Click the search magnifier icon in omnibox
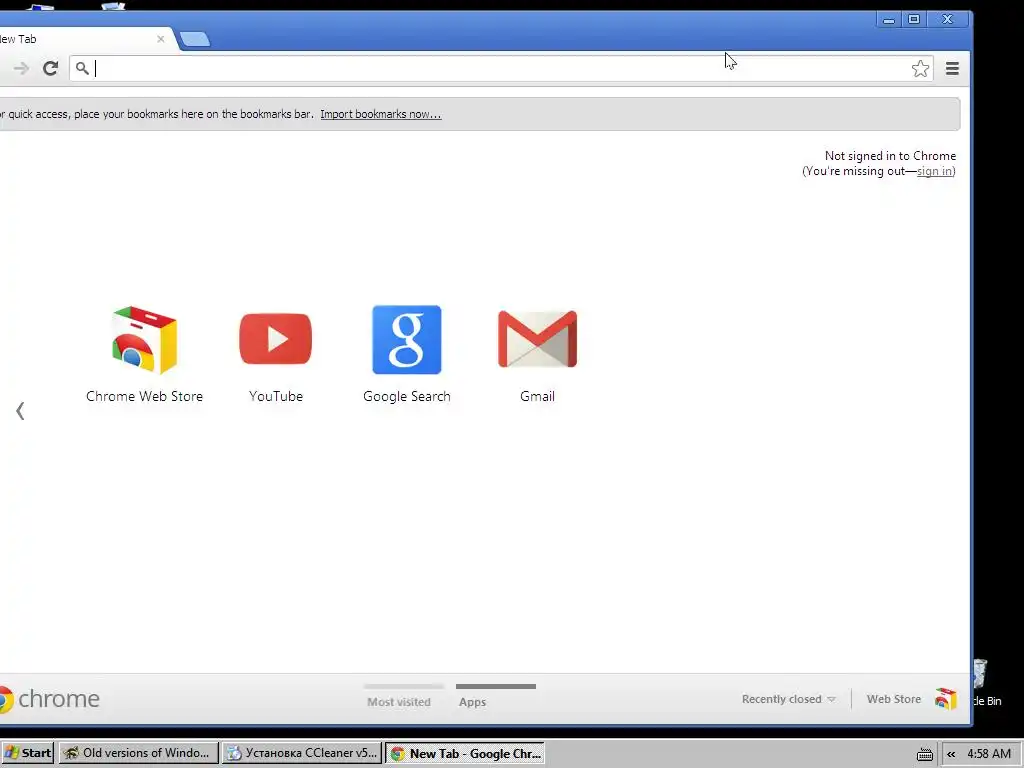This screenshot has height=768, width=1024. [82, 68]
